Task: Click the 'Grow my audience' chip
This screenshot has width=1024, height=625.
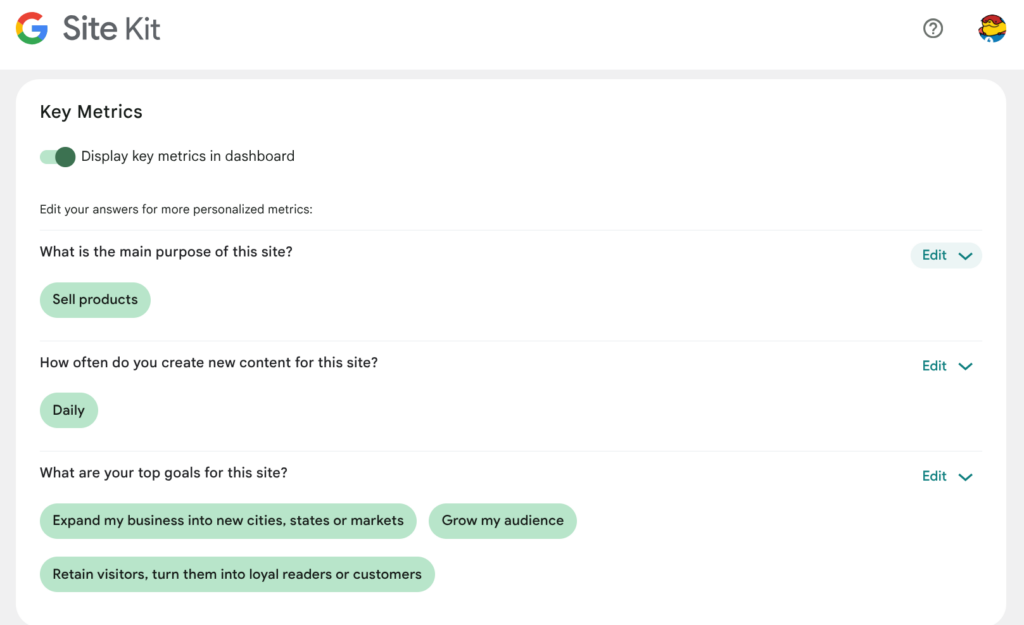Action: click(x=502, y=521)
